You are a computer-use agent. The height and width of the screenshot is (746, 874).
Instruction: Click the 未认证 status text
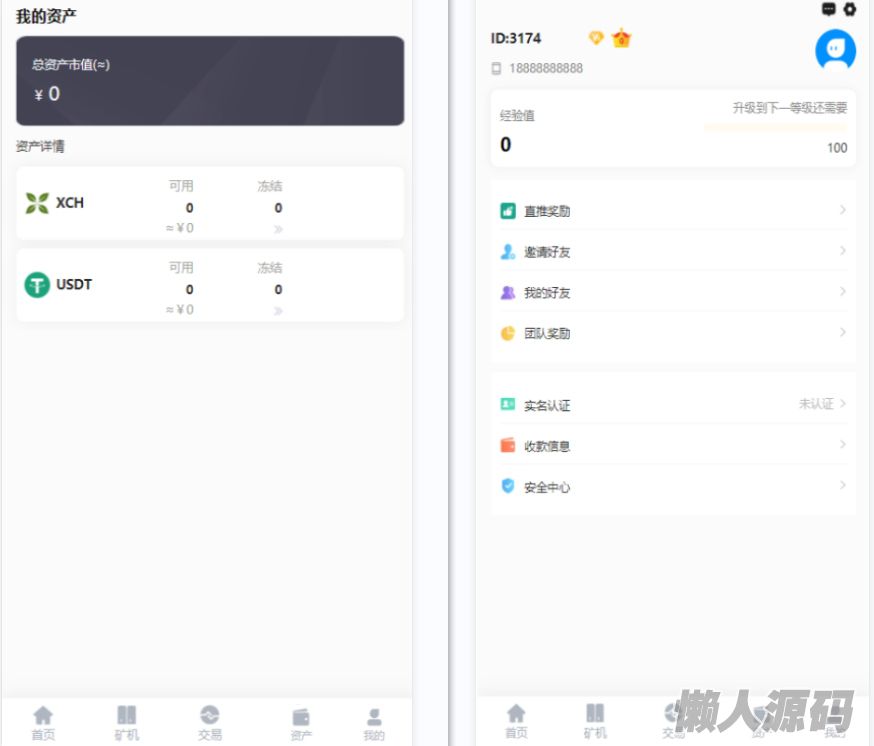tap(816, 404)
